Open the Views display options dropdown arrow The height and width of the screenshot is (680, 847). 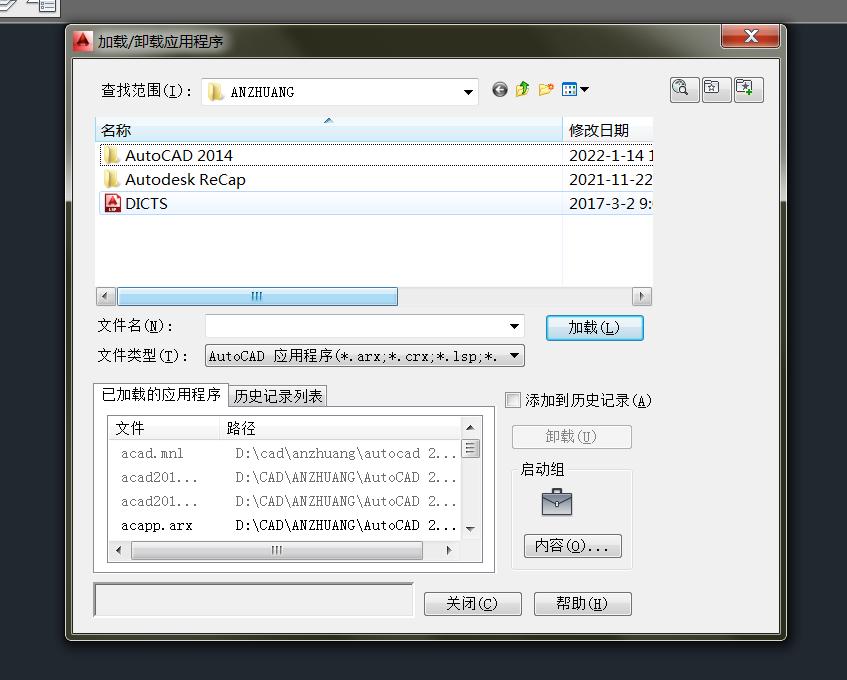(583, 89)
